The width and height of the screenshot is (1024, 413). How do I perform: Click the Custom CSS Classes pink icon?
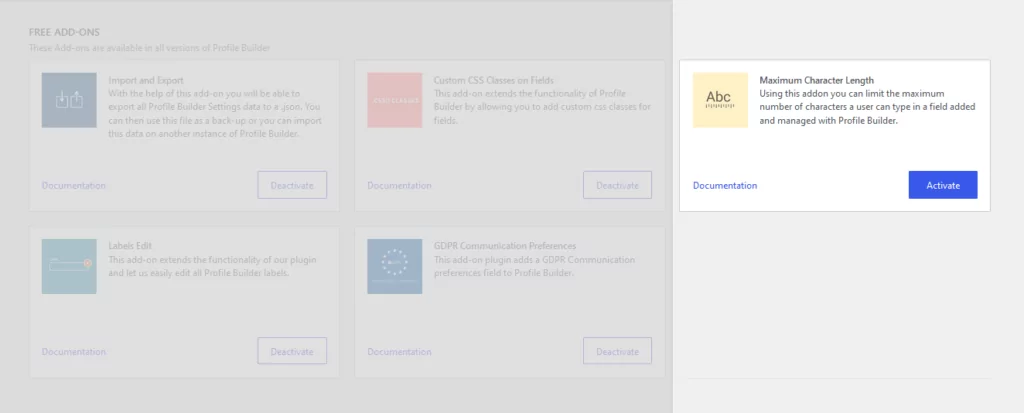[394, 100]
